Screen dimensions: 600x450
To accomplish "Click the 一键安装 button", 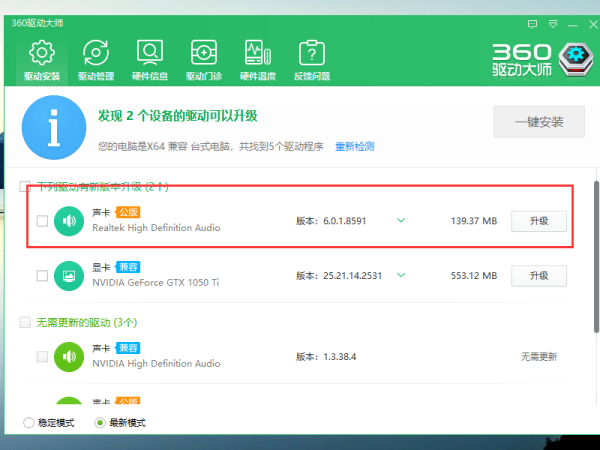I will (538, 122).
